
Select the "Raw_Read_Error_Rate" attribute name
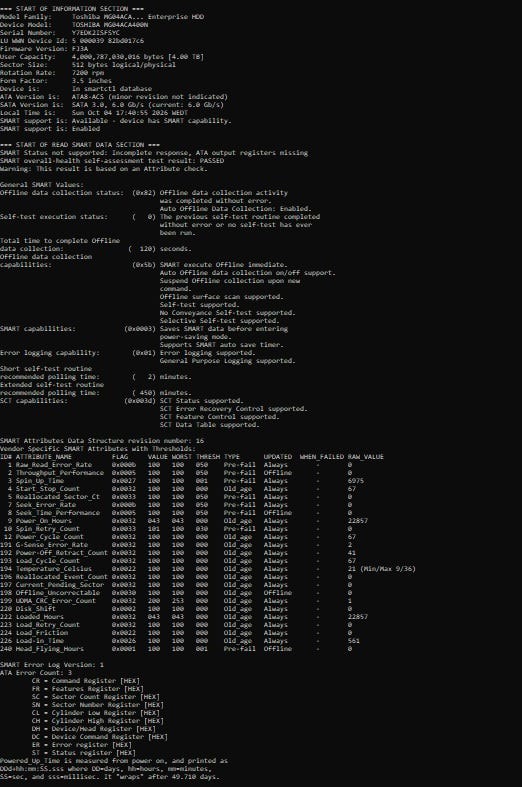(x=54, y=465)
